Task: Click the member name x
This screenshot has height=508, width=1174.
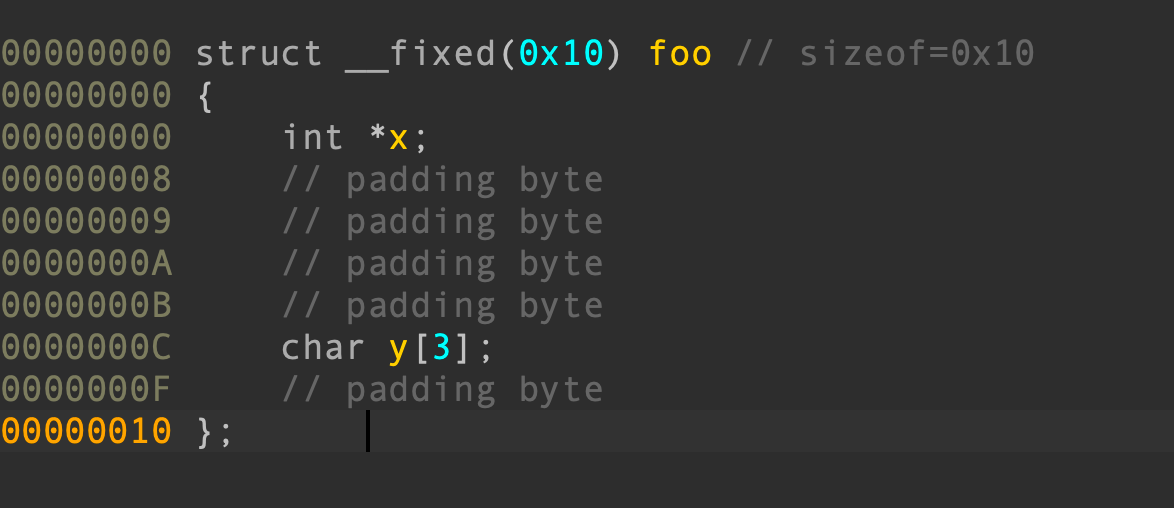Action: [399, 137]
